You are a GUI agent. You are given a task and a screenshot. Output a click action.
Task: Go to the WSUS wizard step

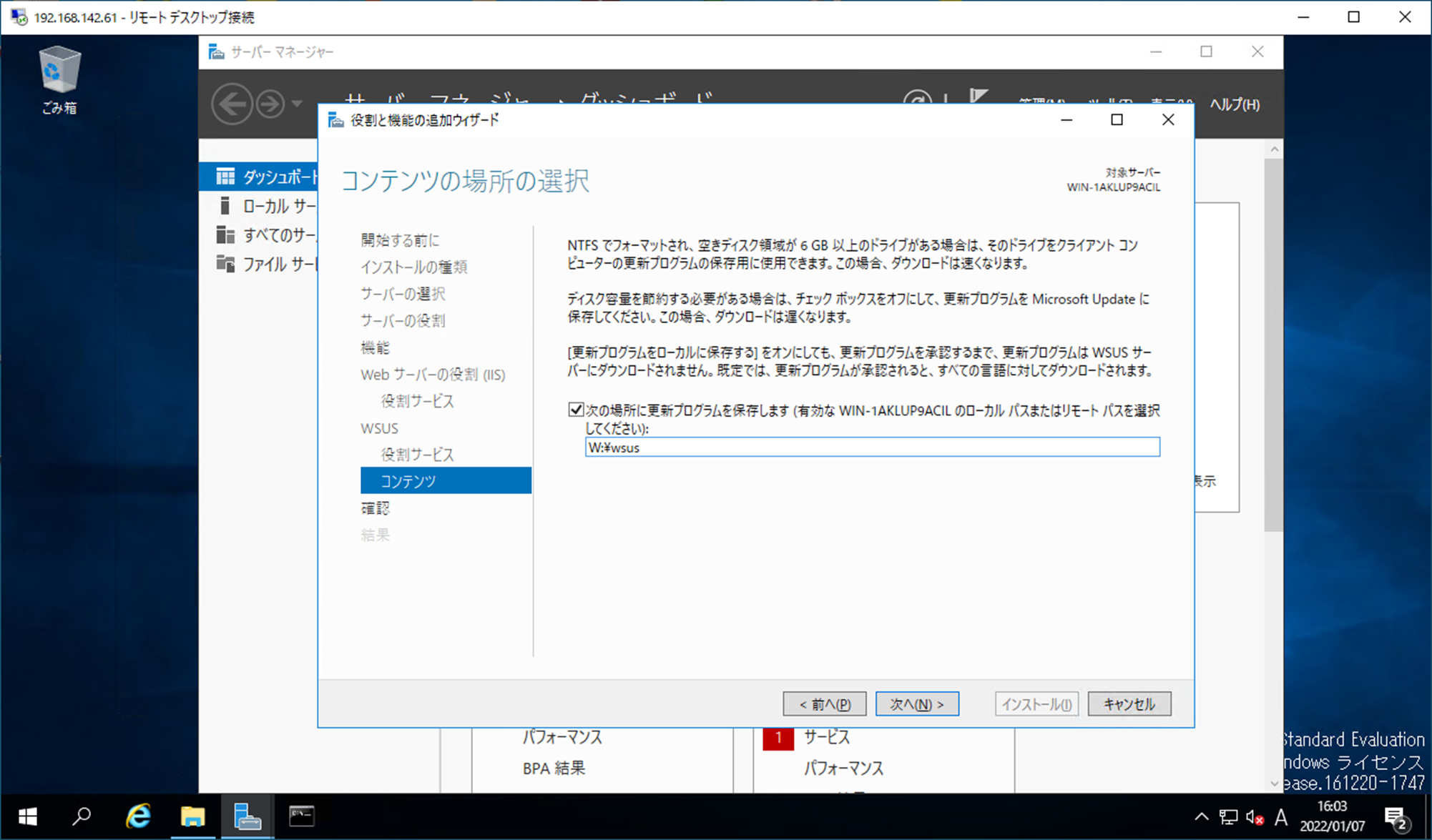point(379,428)
